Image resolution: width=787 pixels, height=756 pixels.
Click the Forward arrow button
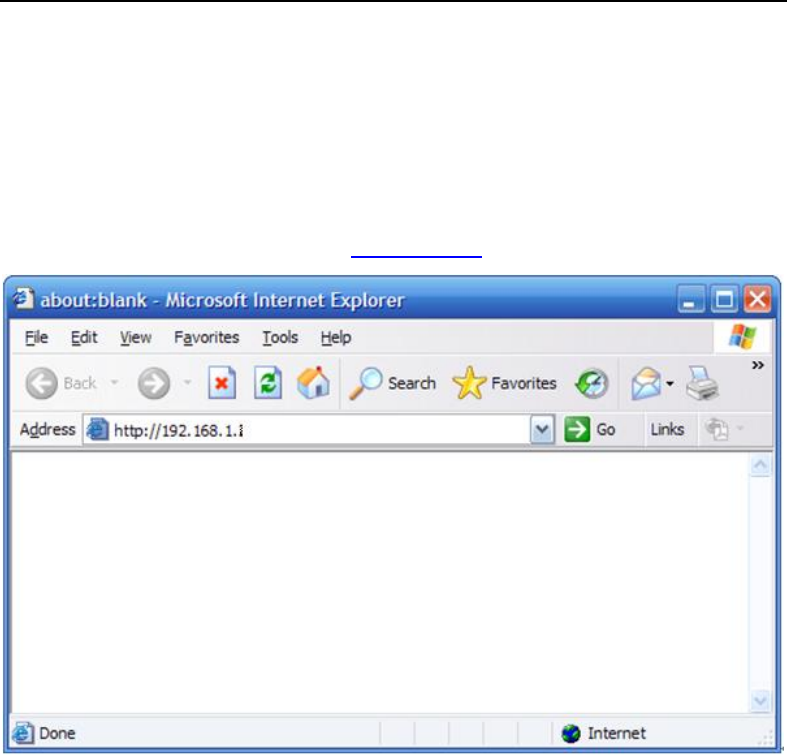154,384
